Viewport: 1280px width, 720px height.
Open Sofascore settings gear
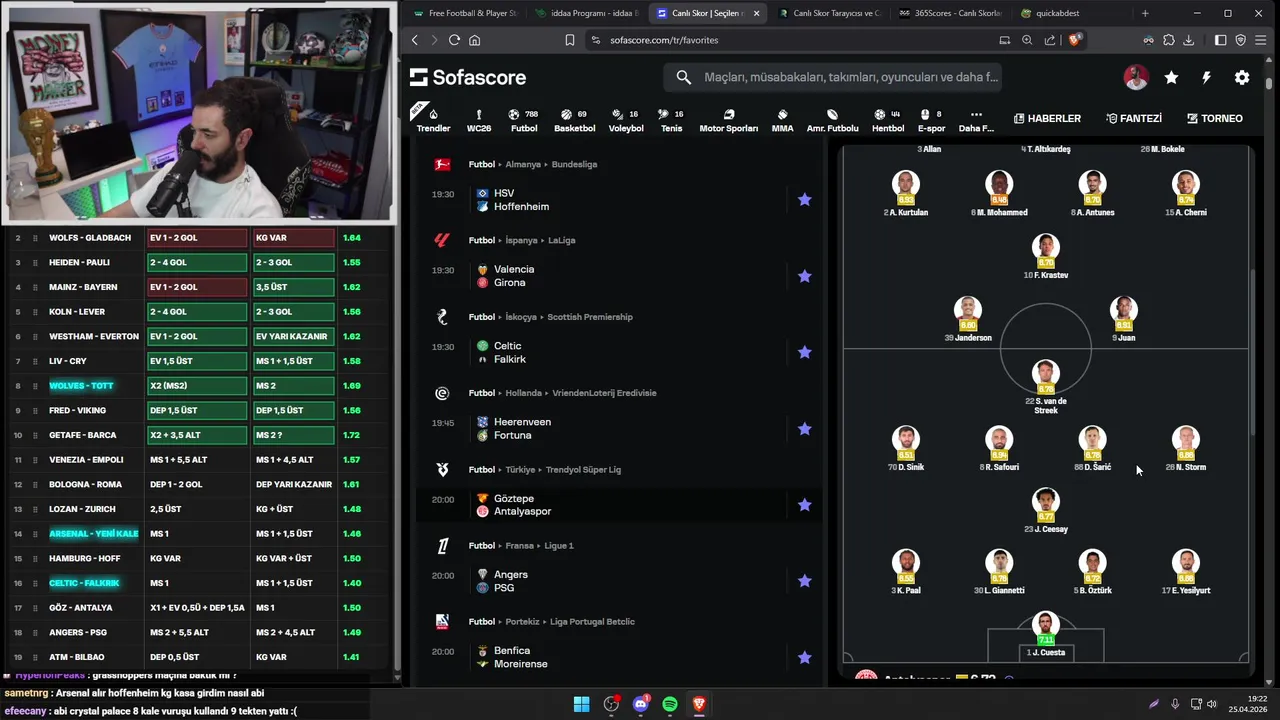tap(1242, 77)
